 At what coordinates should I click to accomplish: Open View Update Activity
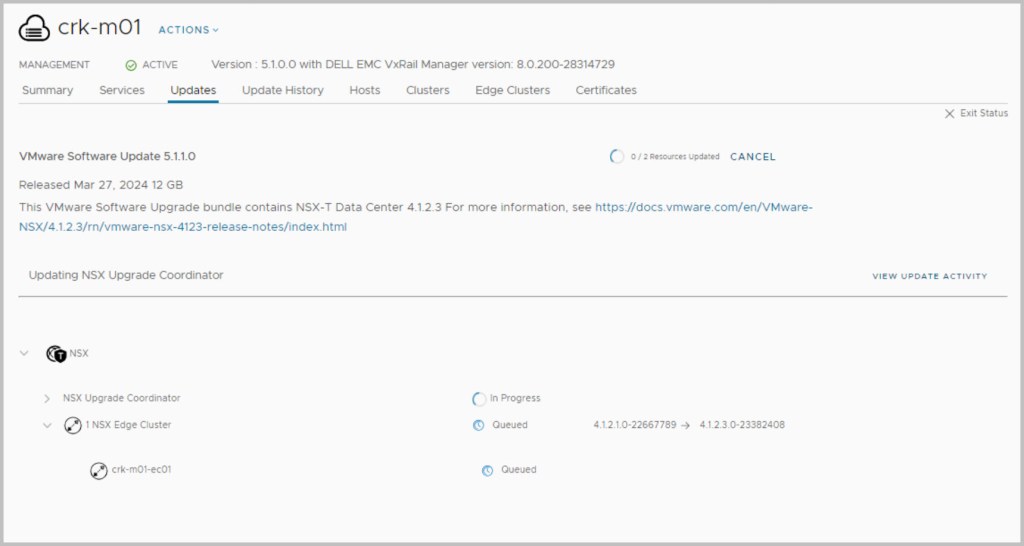[x=929, y=276]
